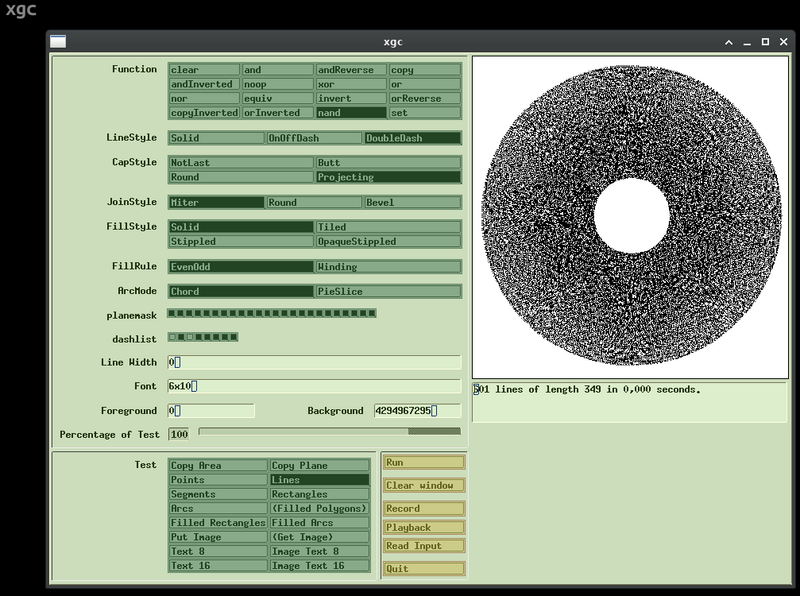This screenshot has width=800, height=596.
Task: Click the shade (roll up) window arrow
Action: coord(729,42)
